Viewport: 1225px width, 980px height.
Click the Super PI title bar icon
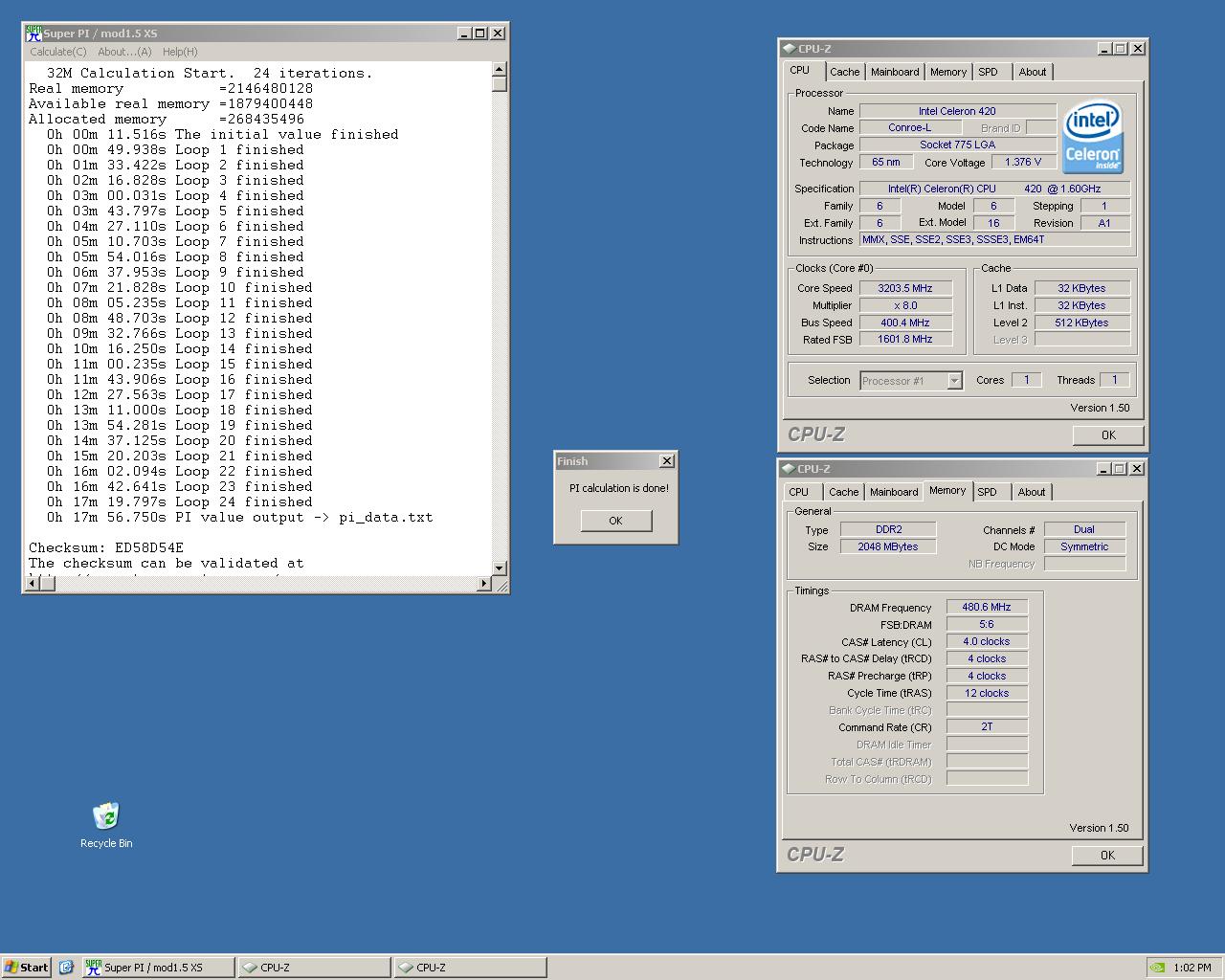click(33, 33)
